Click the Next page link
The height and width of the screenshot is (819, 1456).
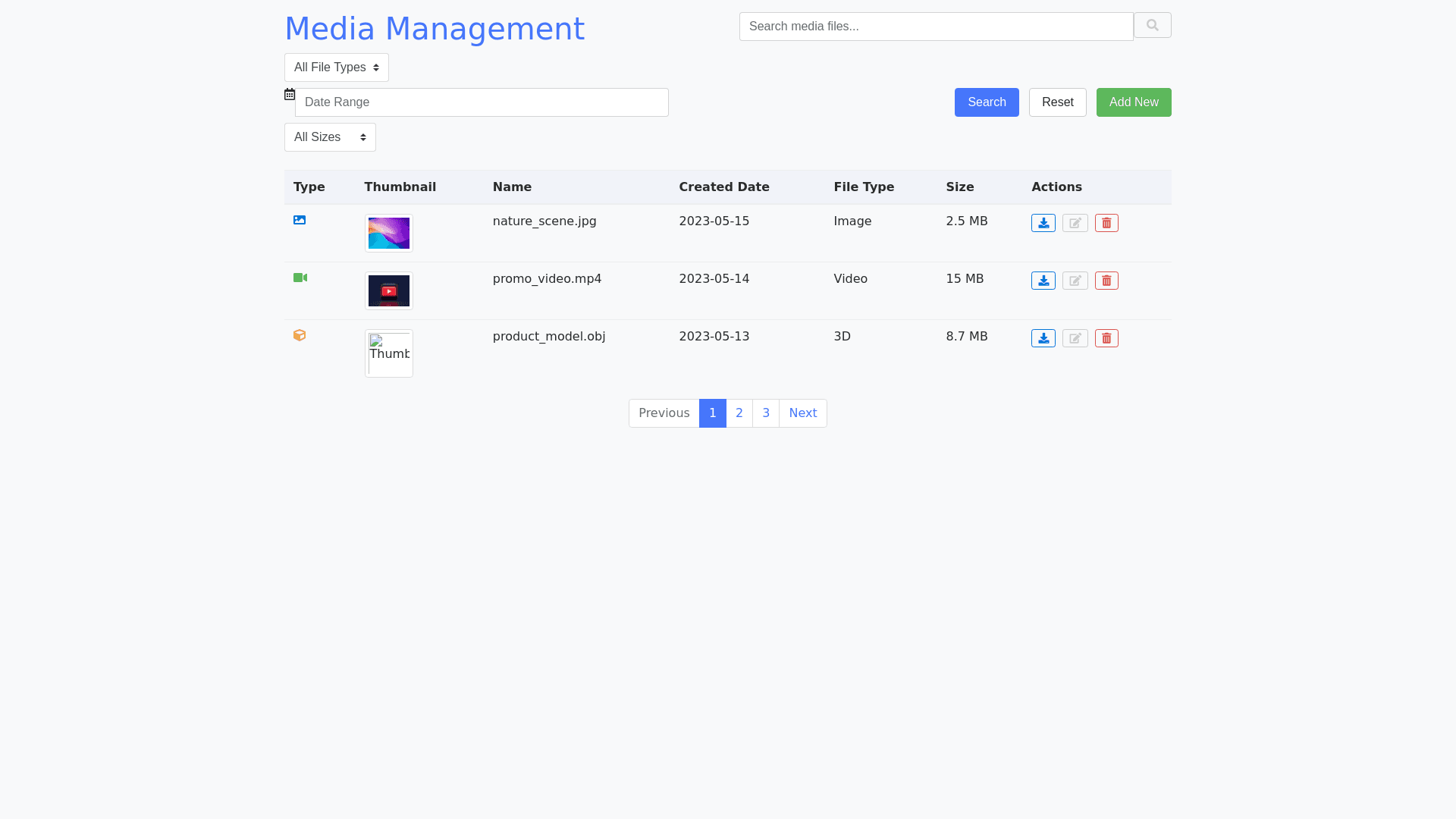pyautogui.click(x=802, y=413)
